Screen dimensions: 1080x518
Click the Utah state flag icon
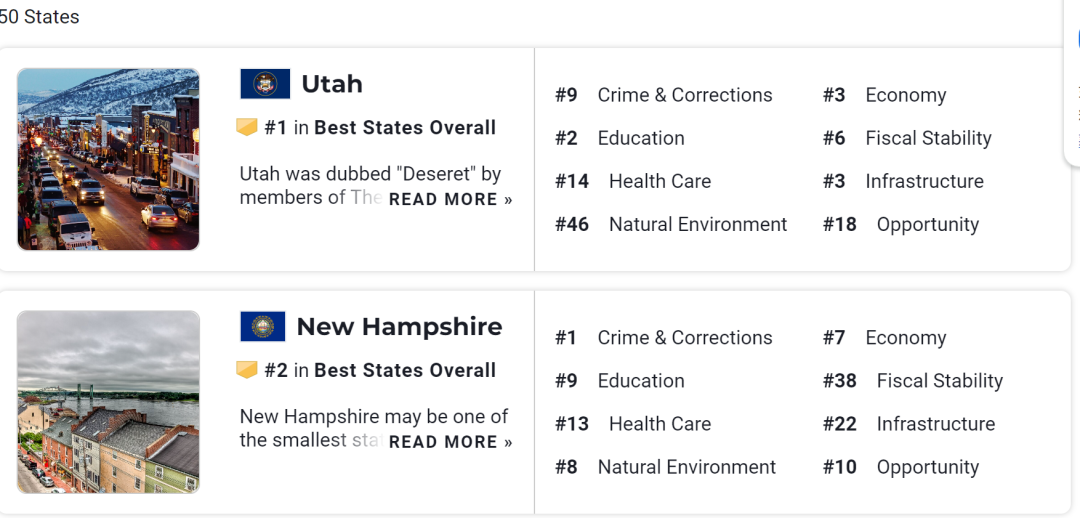tap(265, 84)
